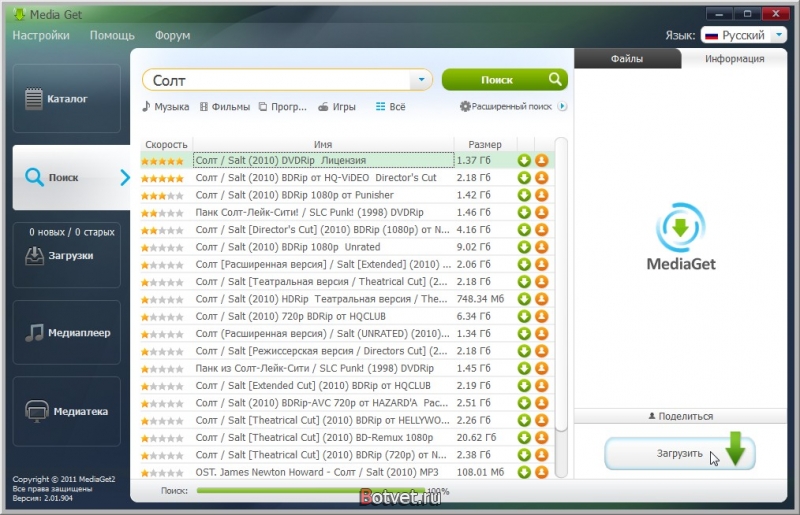Download the 1.45 Гб SLC Punk torrent

click(524, 369)
